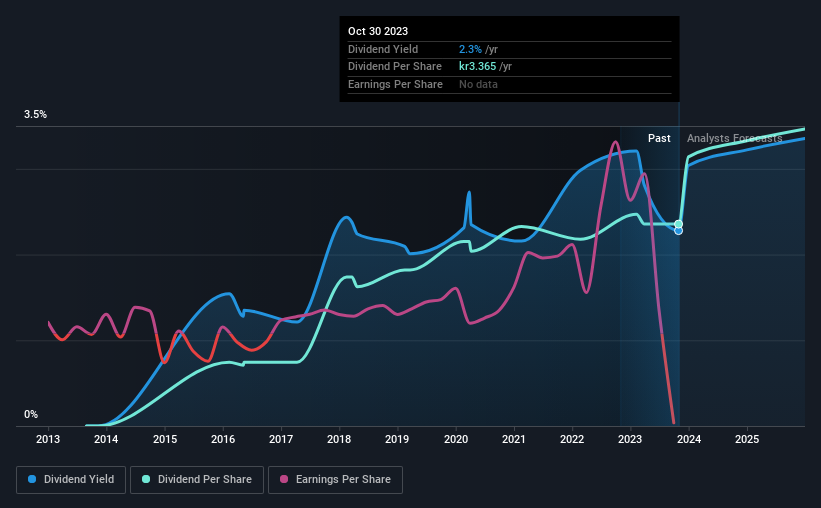This screenshot has height=508, width=821.
Task: Click the 2023 x-axis label
Action: tap(630, 439)
